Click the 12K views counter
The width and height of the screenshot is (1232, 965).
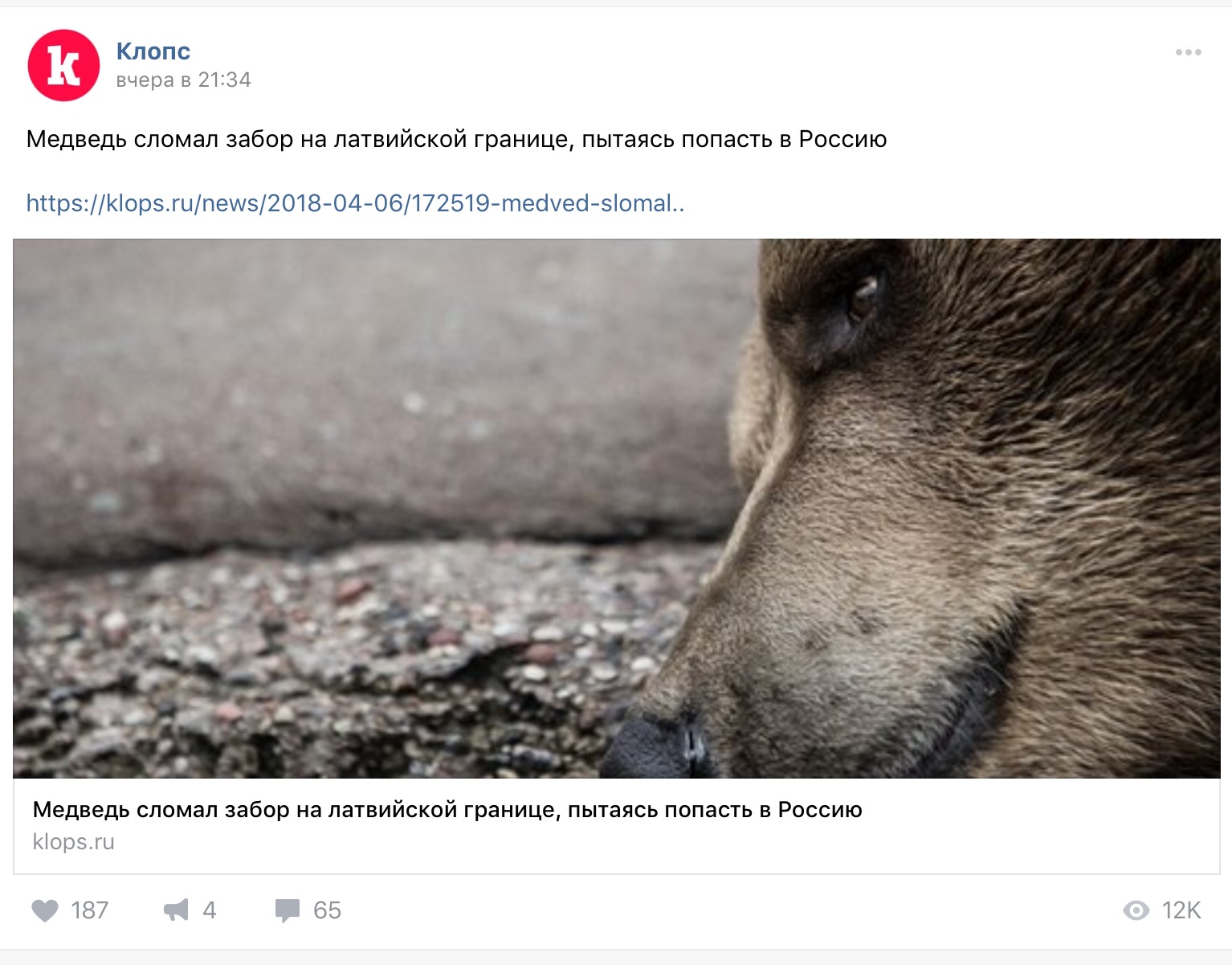click(x=1181, y=910)
